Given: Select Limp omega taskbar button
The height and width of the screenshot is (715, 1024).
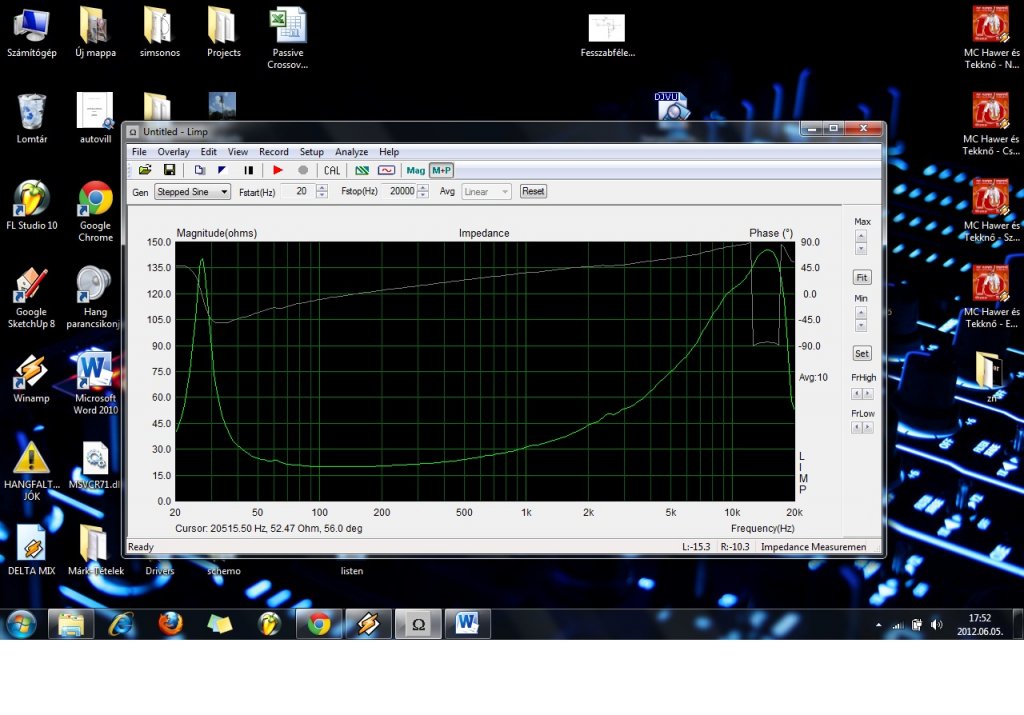Looking at the screenshot, I should click(418, 624).
